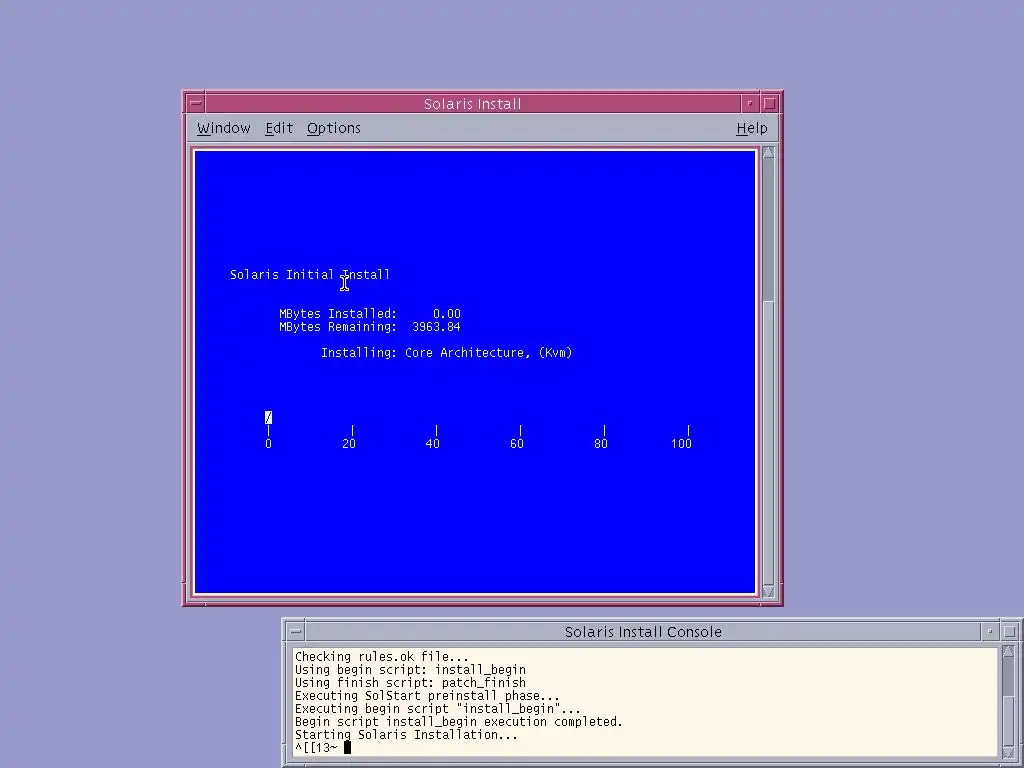This screenshot has width=1024, height=768.
Task: Click scroll-down arrow in Solaris Install Console
Action: [1008, 753]
